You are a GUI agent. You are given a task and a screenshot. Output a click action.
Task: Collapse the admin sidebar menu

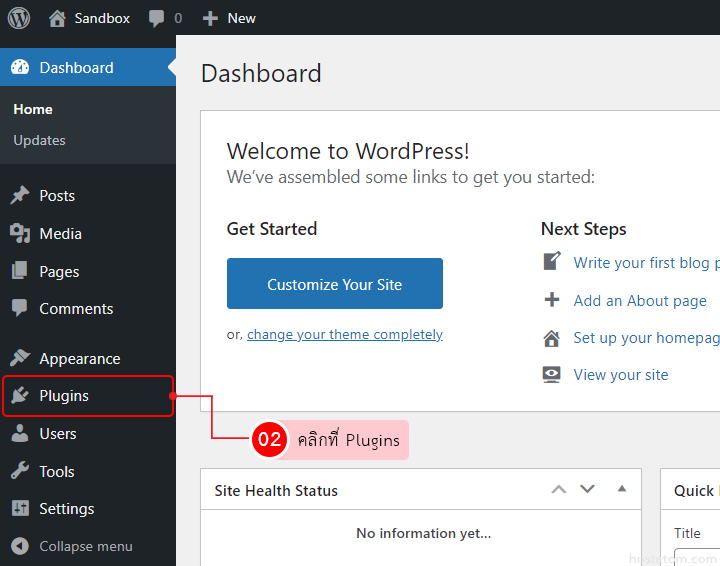pos(72,546)
